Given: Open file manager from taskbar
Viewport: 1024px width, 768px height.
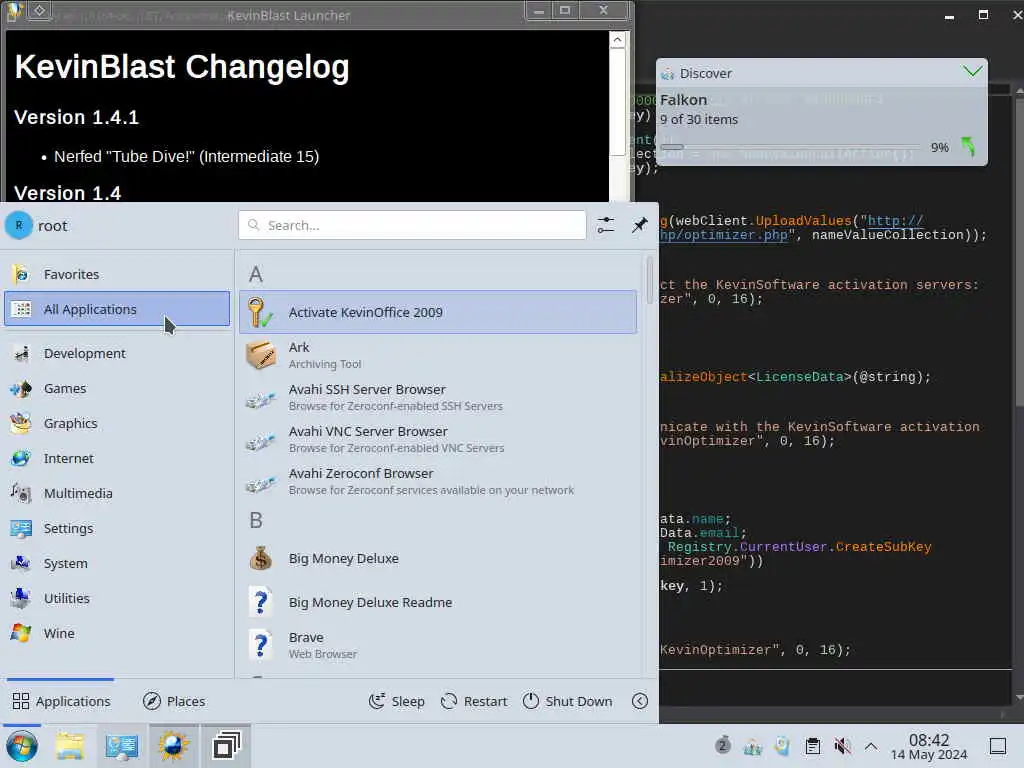Looking at the screenshot, I should (x=70, y=746).
